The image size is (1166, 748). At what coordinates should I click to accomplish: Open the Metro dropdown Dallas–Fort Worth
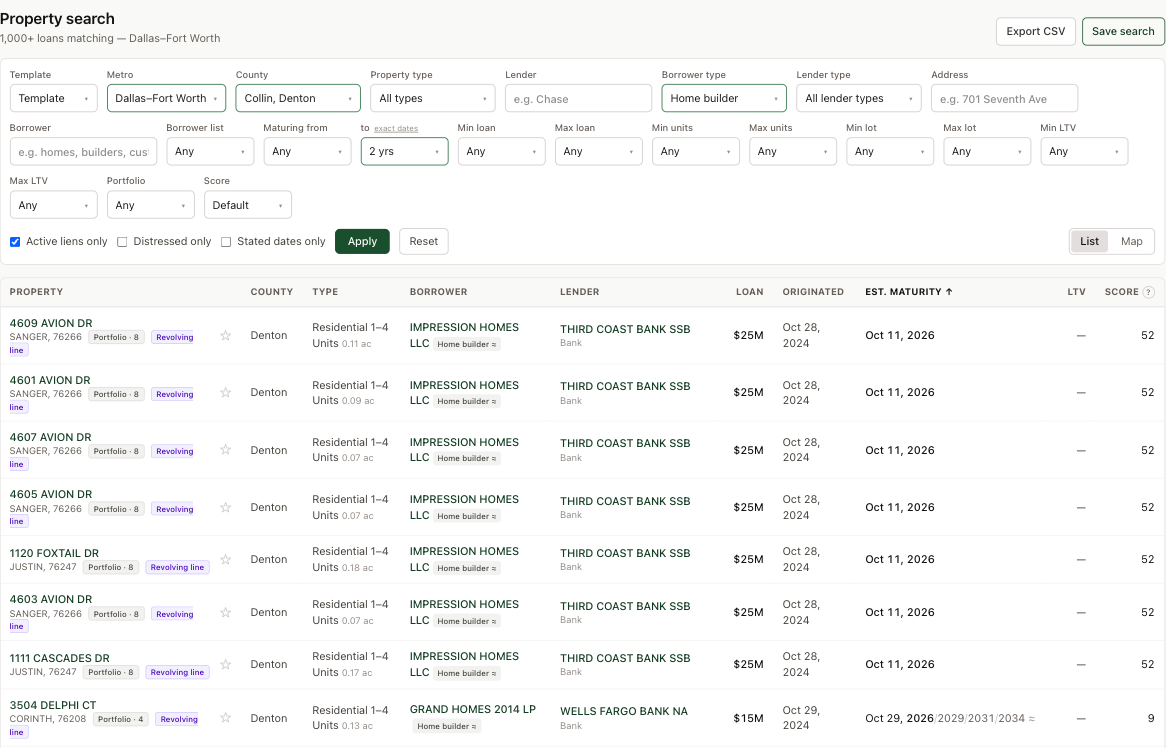(166, 98)
